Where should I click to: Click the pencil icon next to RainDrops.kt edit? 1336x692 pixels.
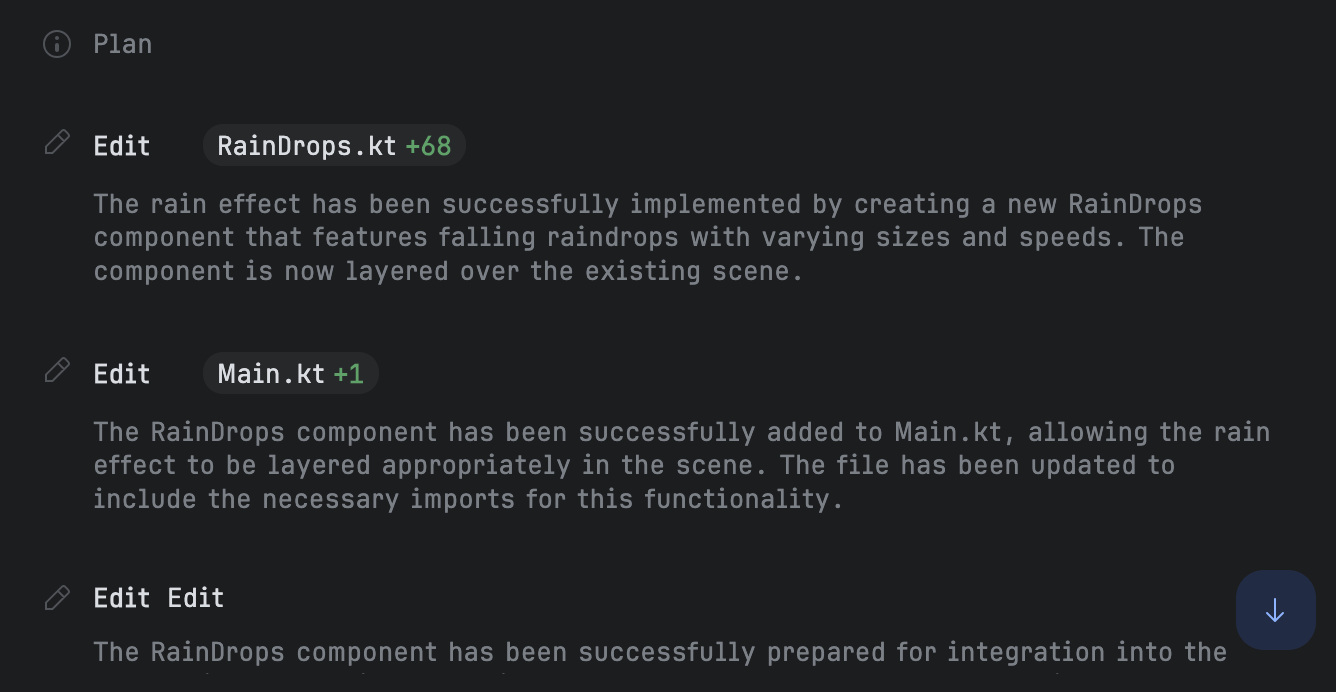tap(57, 144)
